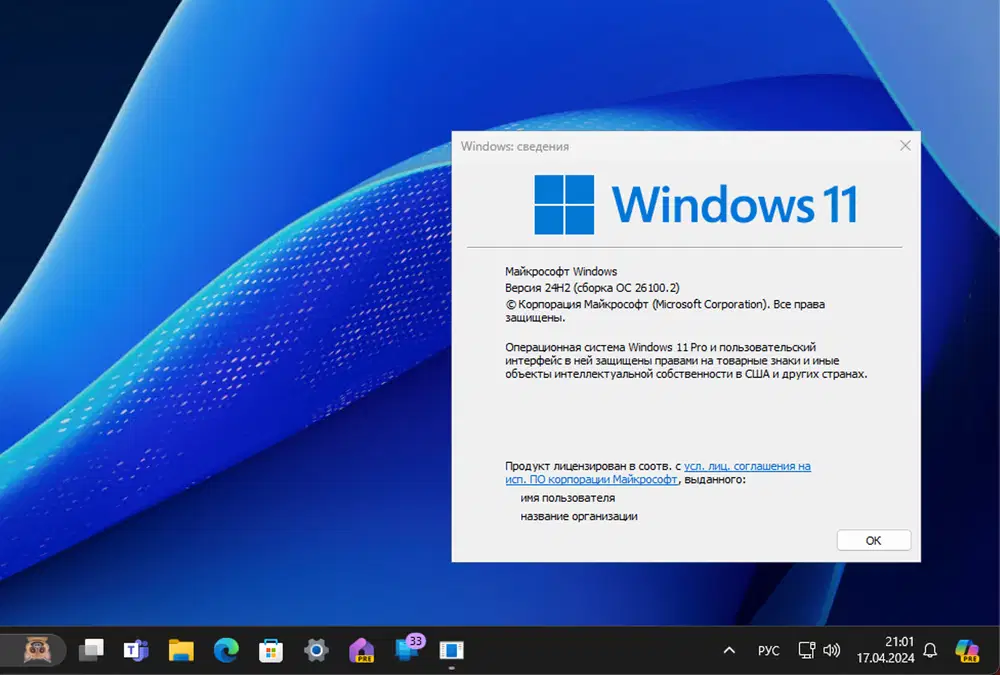Click OK in the Windows info dialog
This screenshot has height=675, width=1000.
click(874, 540)
